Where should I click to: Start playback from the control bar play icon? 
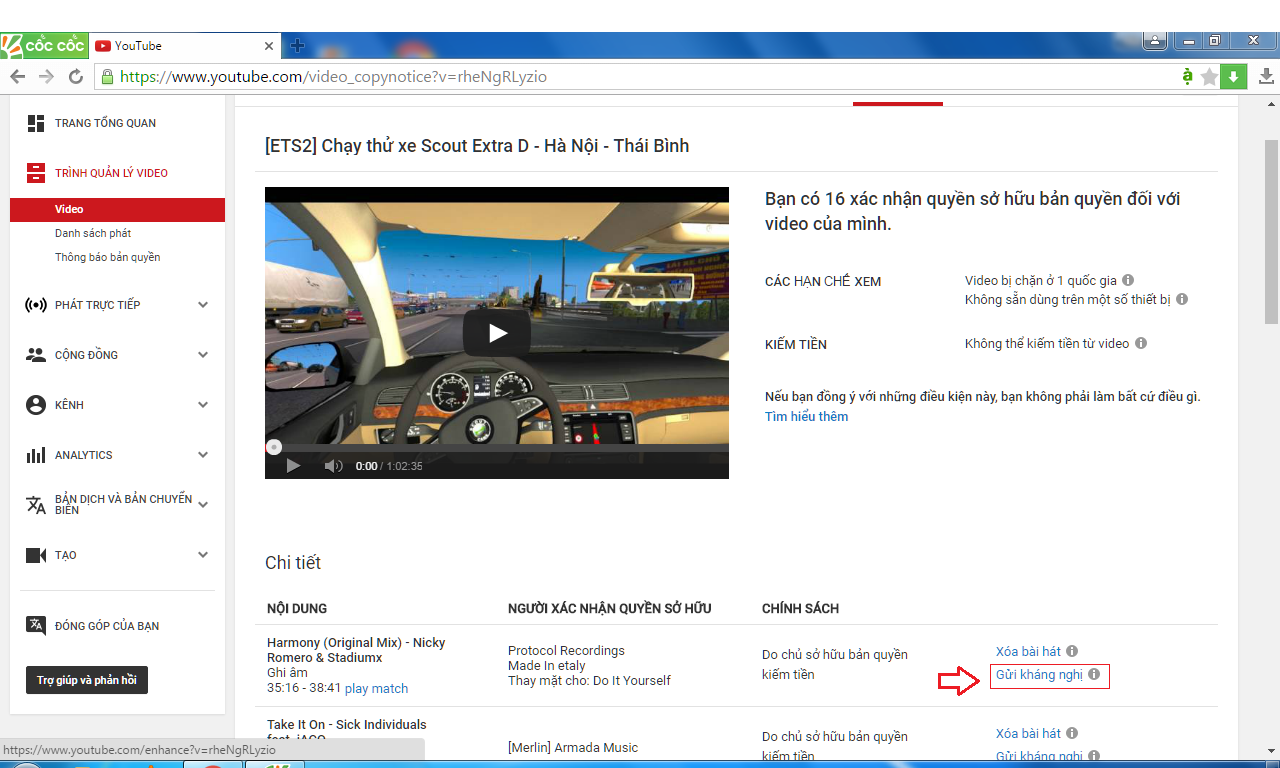coord(293,466)
